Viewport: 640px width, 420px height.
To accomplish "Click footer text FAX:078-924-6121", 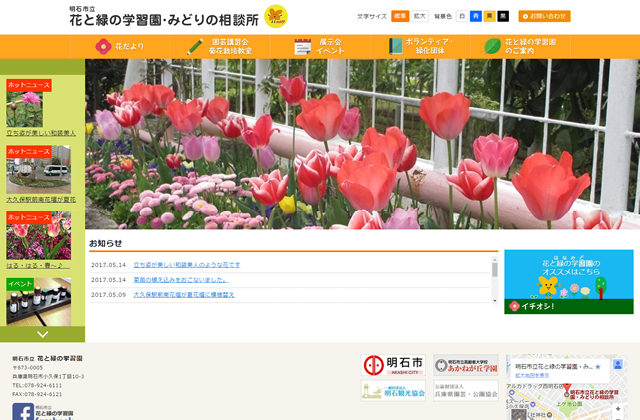I will click(37, 394).
